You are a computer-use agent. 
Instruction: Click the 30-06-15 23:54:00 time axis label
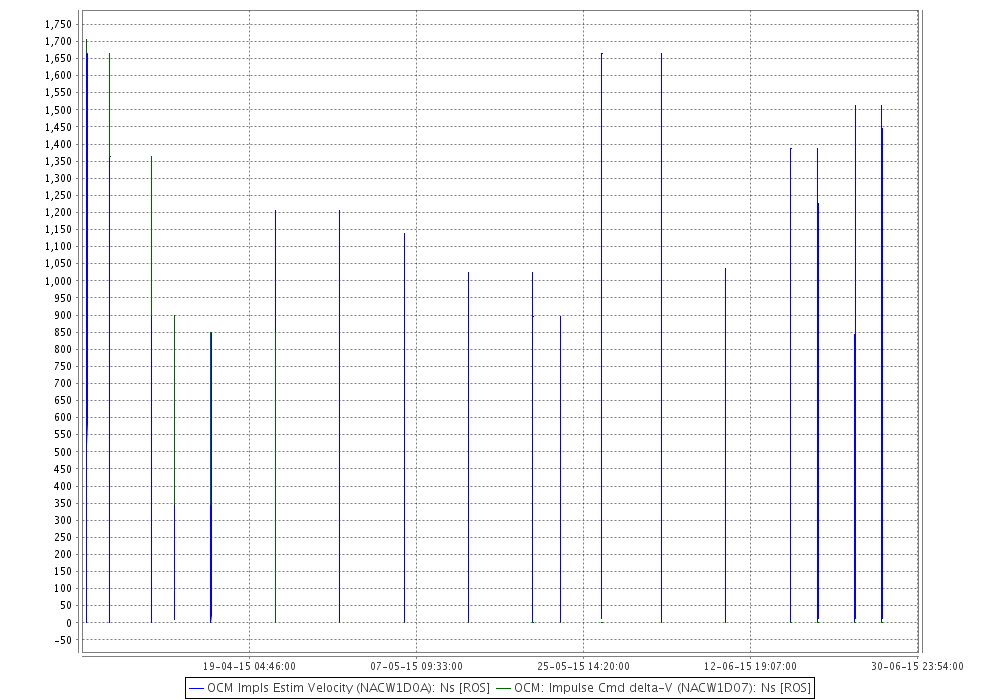tap(917, 666)
